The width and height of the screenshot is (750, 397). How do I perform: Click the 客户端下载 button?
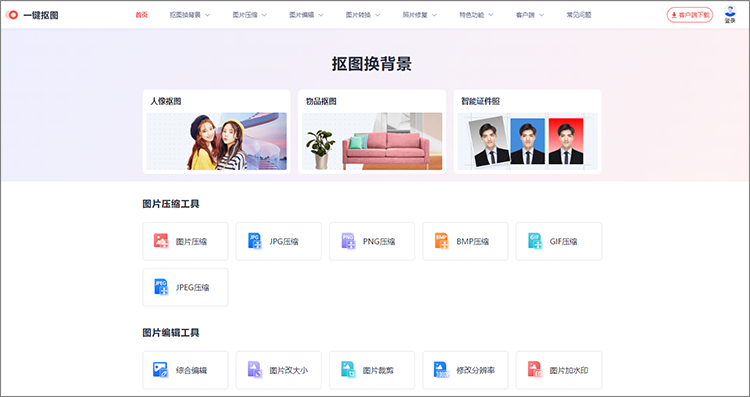coord(690,15)
